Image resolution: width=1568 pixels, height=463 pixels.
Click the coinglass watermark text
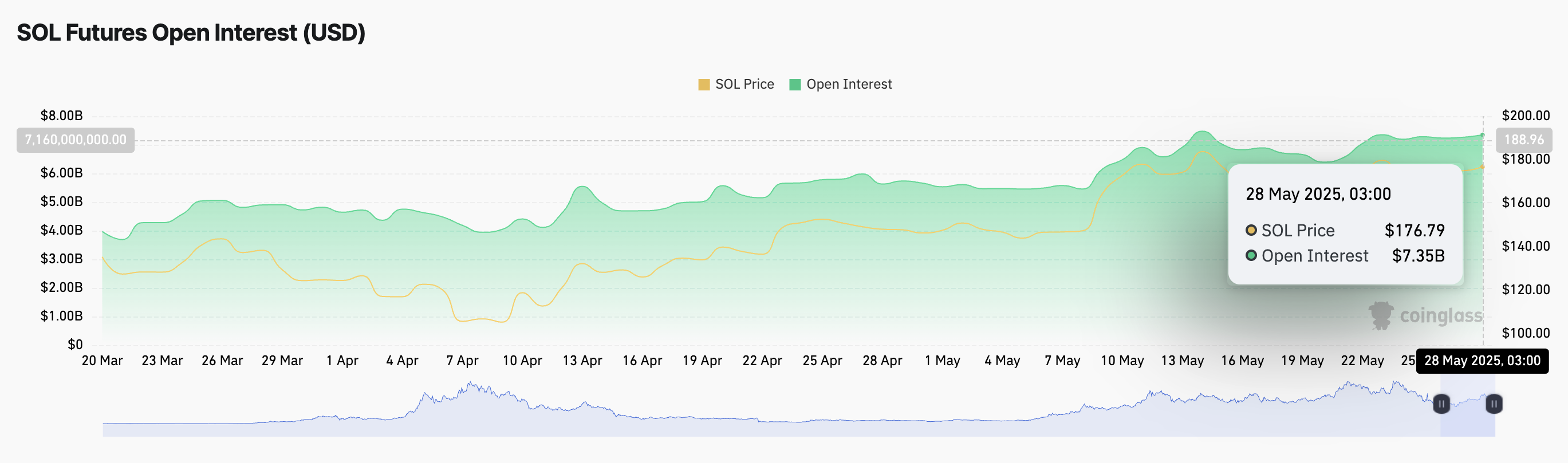(x=1440, y=316)
